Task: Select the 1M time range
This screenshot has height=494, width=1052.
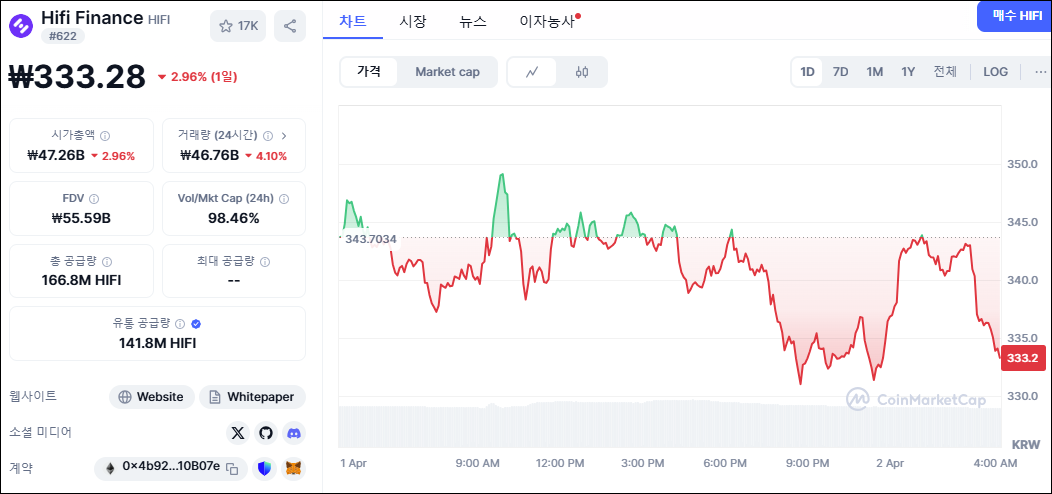Action: point(874,72)
